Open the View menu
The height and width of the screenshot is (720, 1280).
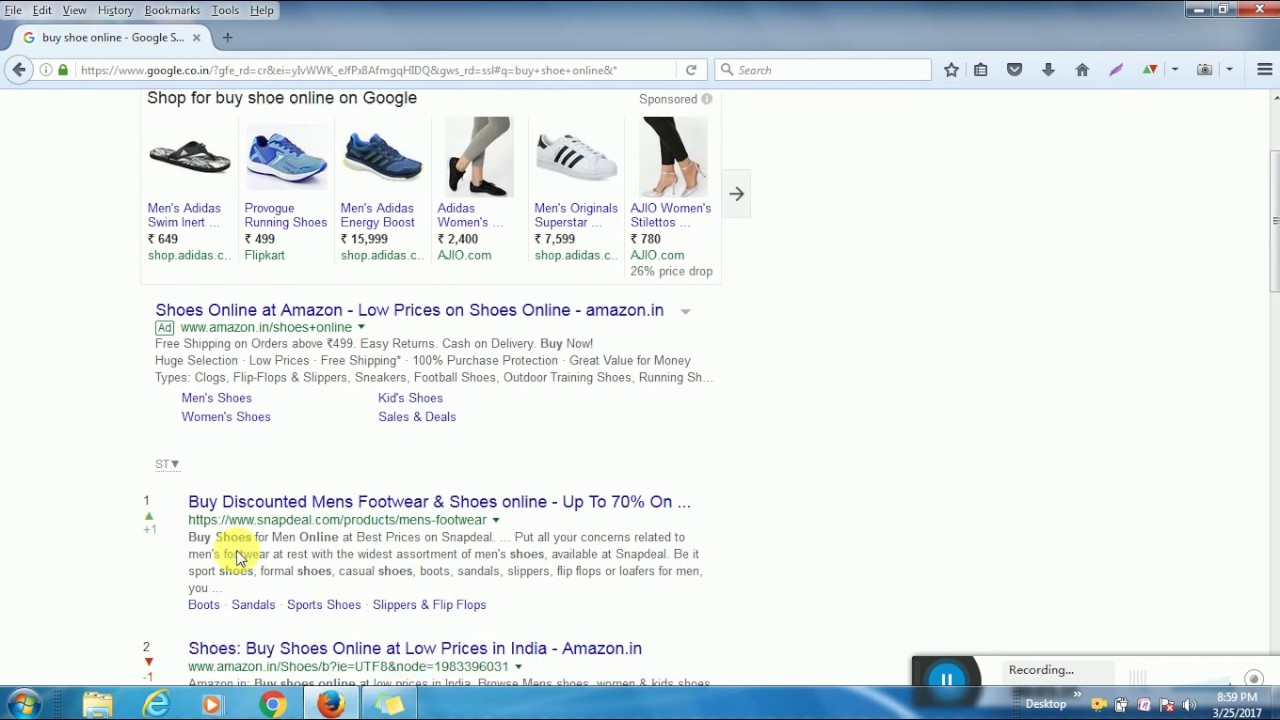(x=74, y=10)
